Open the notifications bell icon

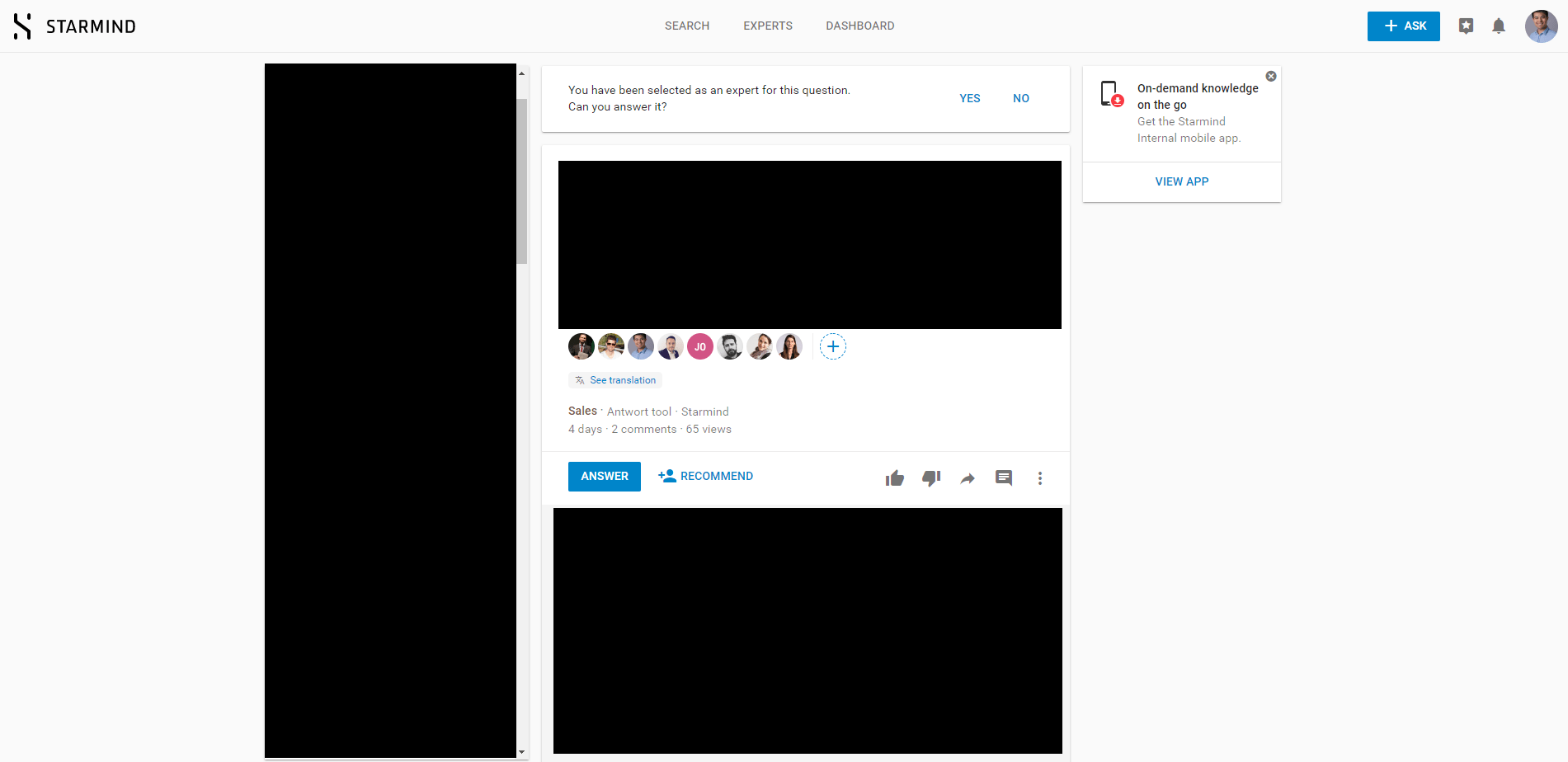(1499, 26)
